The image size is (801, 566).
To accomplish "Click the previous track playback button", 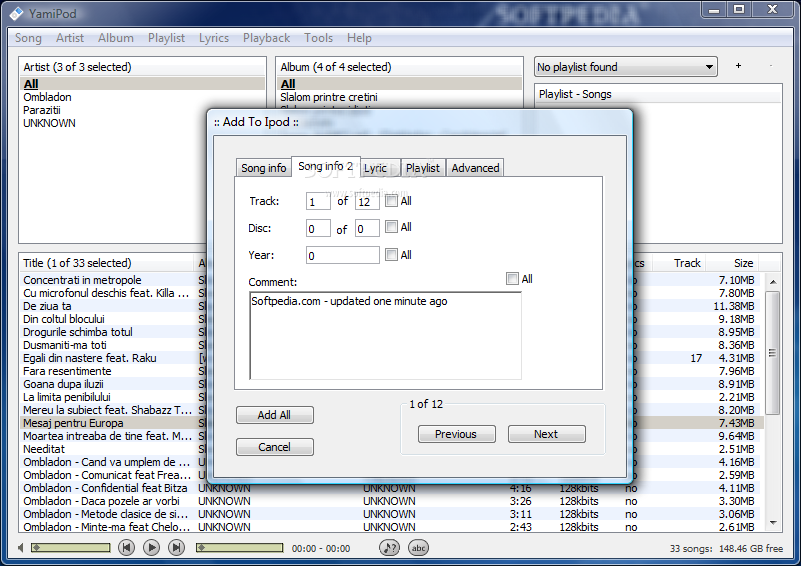I will tap(126, 548).
